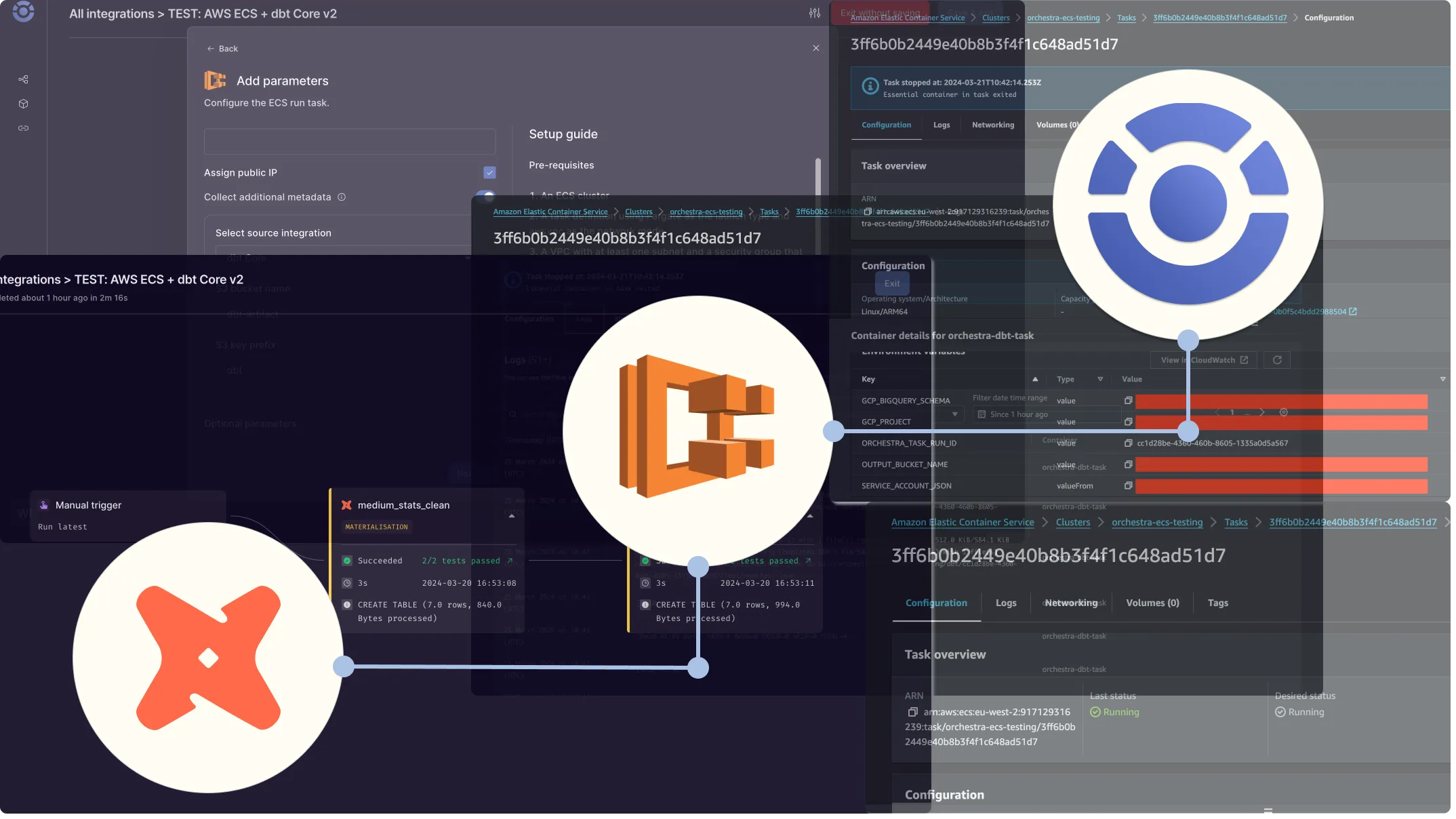Image resolution: width=1456 pixels, height=819 pixels.
Task: Click the info icon next to Collect additional metadata
Action: [x=343, y=197]
